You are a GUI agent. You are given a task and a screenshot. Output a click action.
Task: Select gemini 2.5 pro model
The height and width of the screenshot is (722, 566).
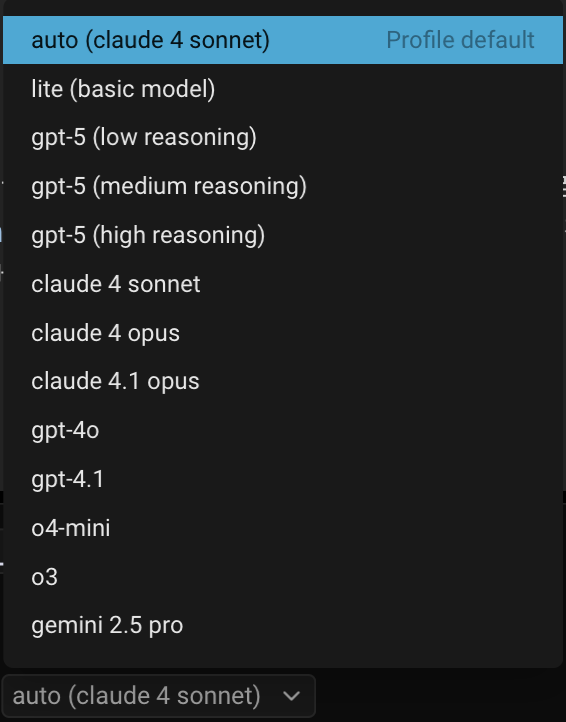tap(283, 625)
